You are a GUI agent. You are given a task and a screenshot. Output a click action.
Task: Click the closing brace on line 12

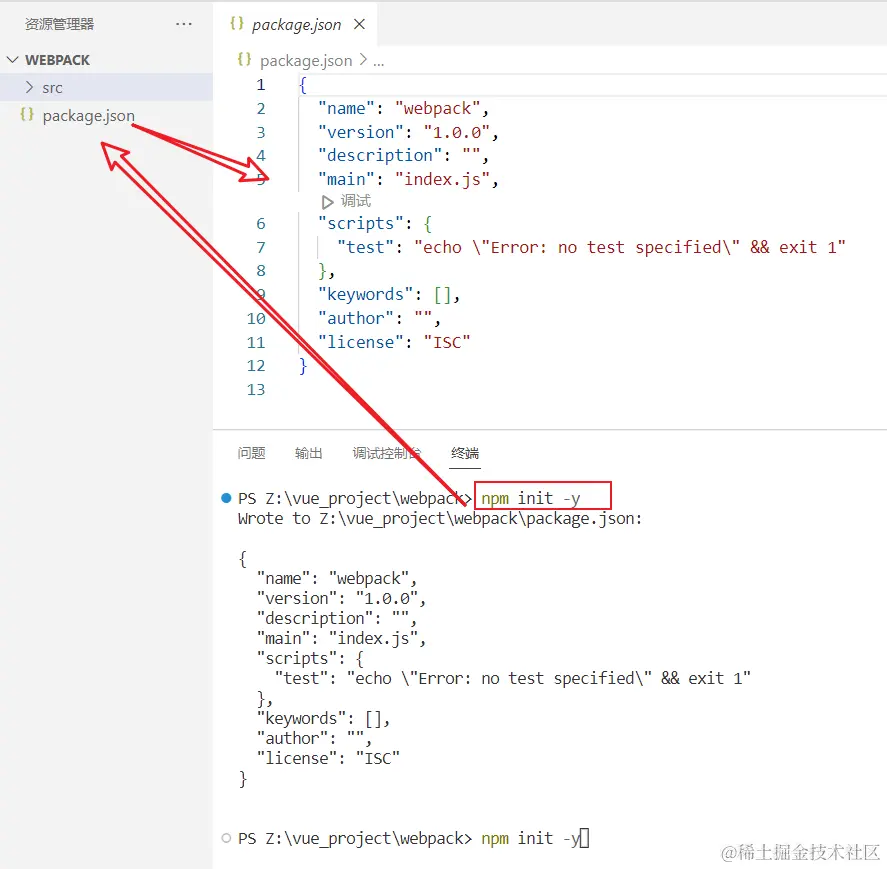[303, 366]
